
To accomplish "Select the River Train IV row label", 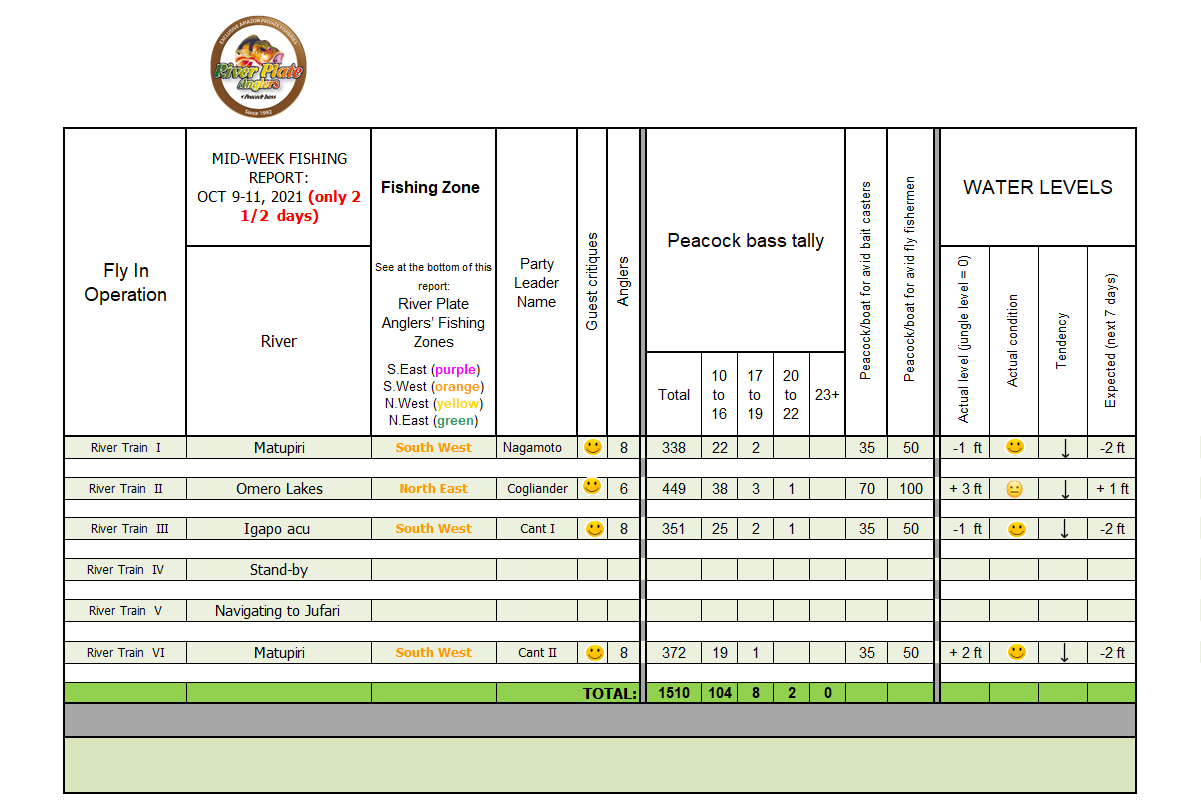I will pyautogui.click(x=125, y=570).
